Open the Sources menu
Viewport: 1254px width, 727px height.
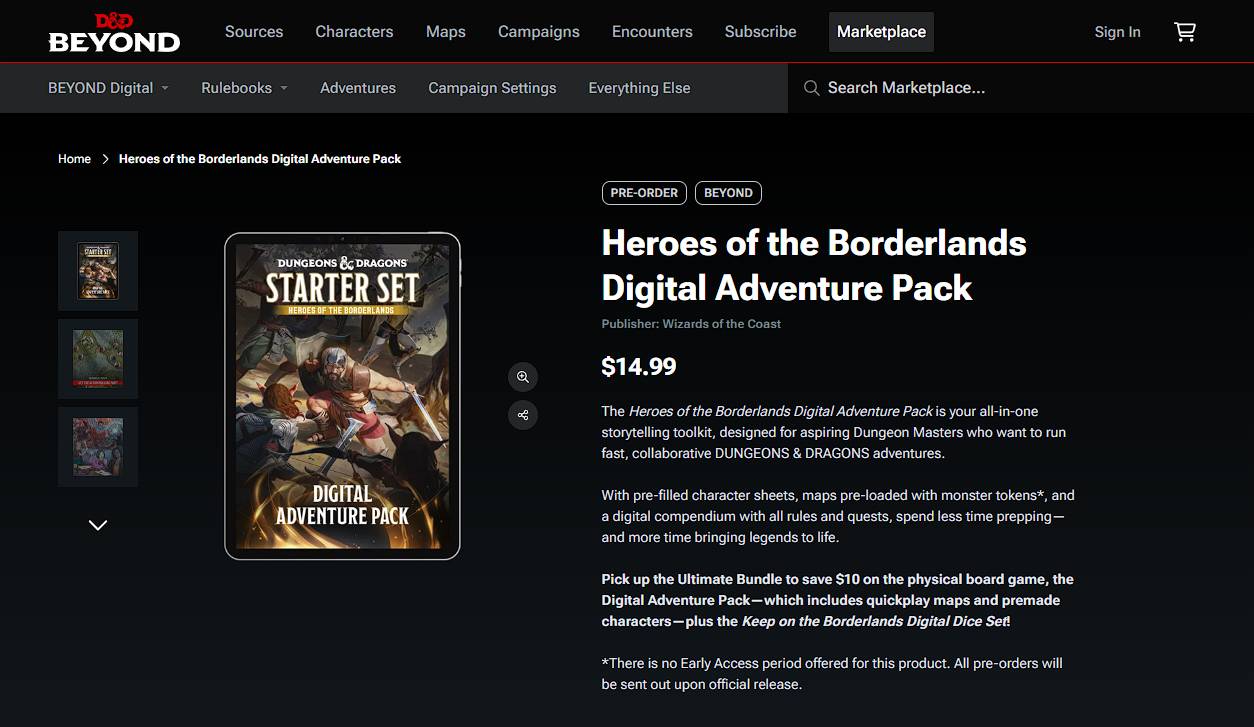(254, 32)
